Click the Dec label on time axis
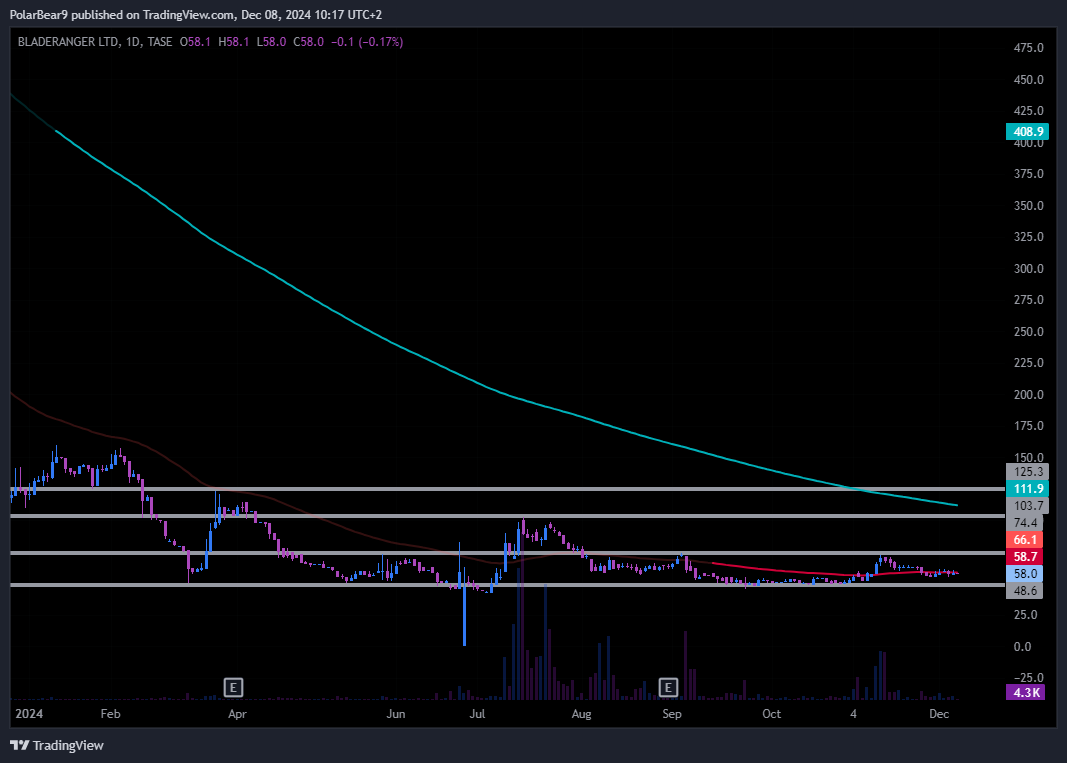Screen dimensions: 1067x763 coord(938,714)
